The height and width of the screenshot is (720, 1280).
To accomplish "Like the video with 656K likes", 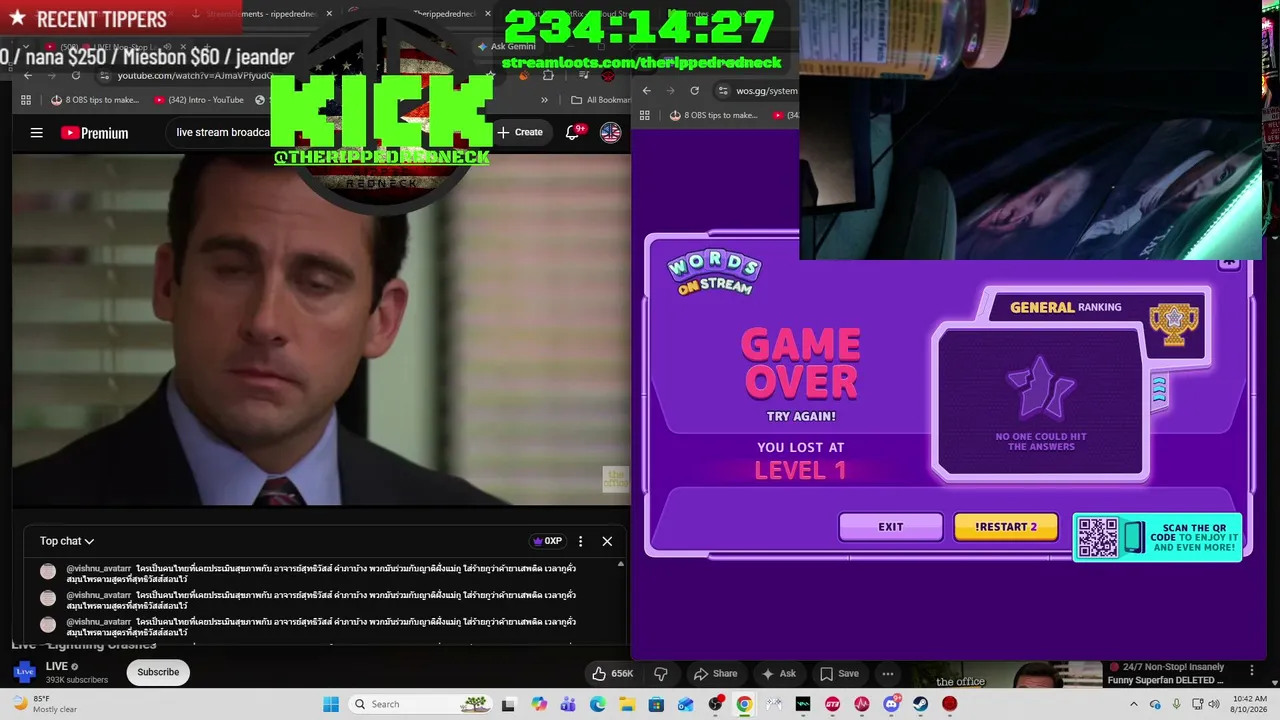I will (x=613, y=673).
